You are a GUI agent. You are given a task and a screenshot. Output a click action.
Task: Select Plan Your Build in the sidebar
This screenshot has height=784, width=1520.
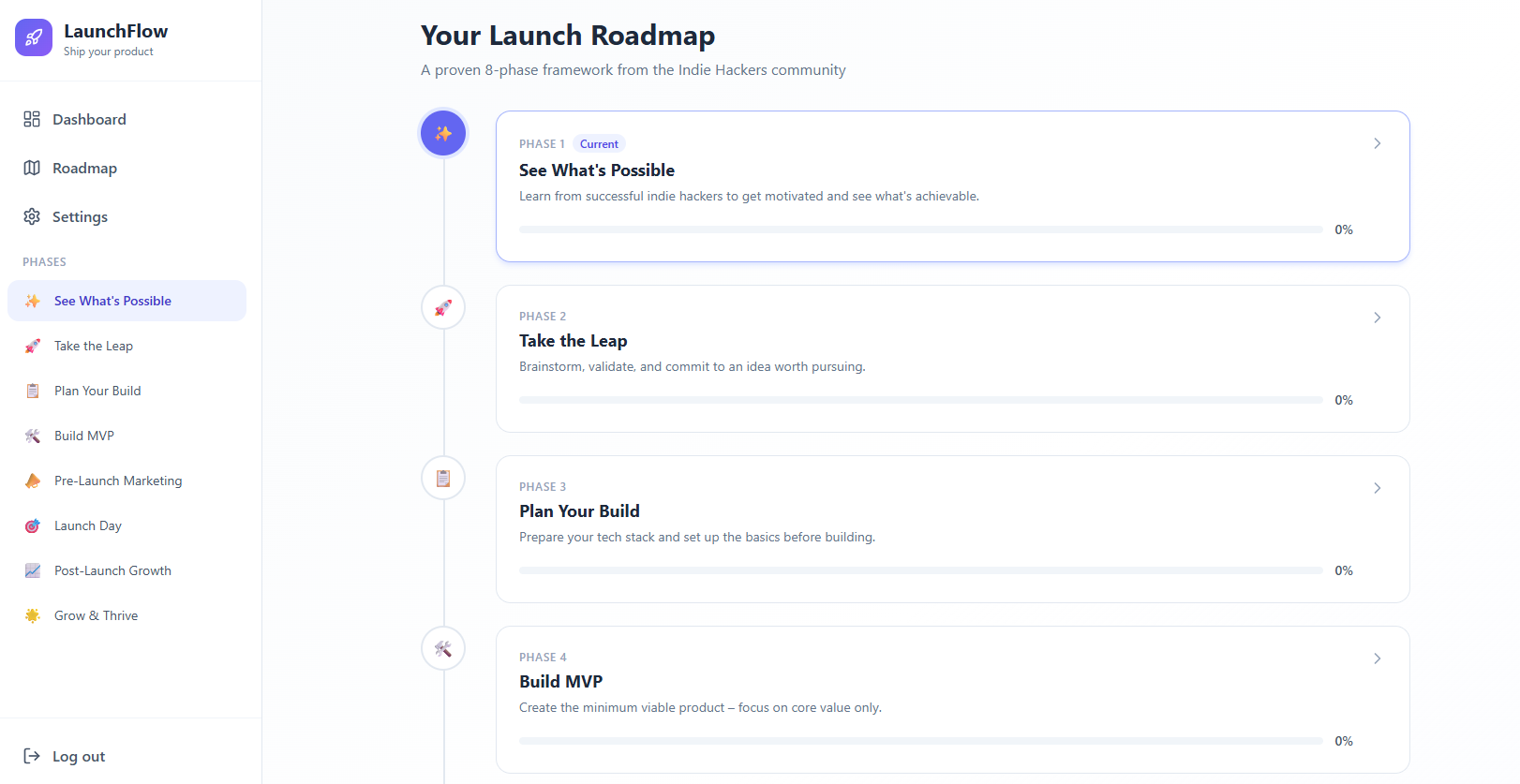coord(97,391)
